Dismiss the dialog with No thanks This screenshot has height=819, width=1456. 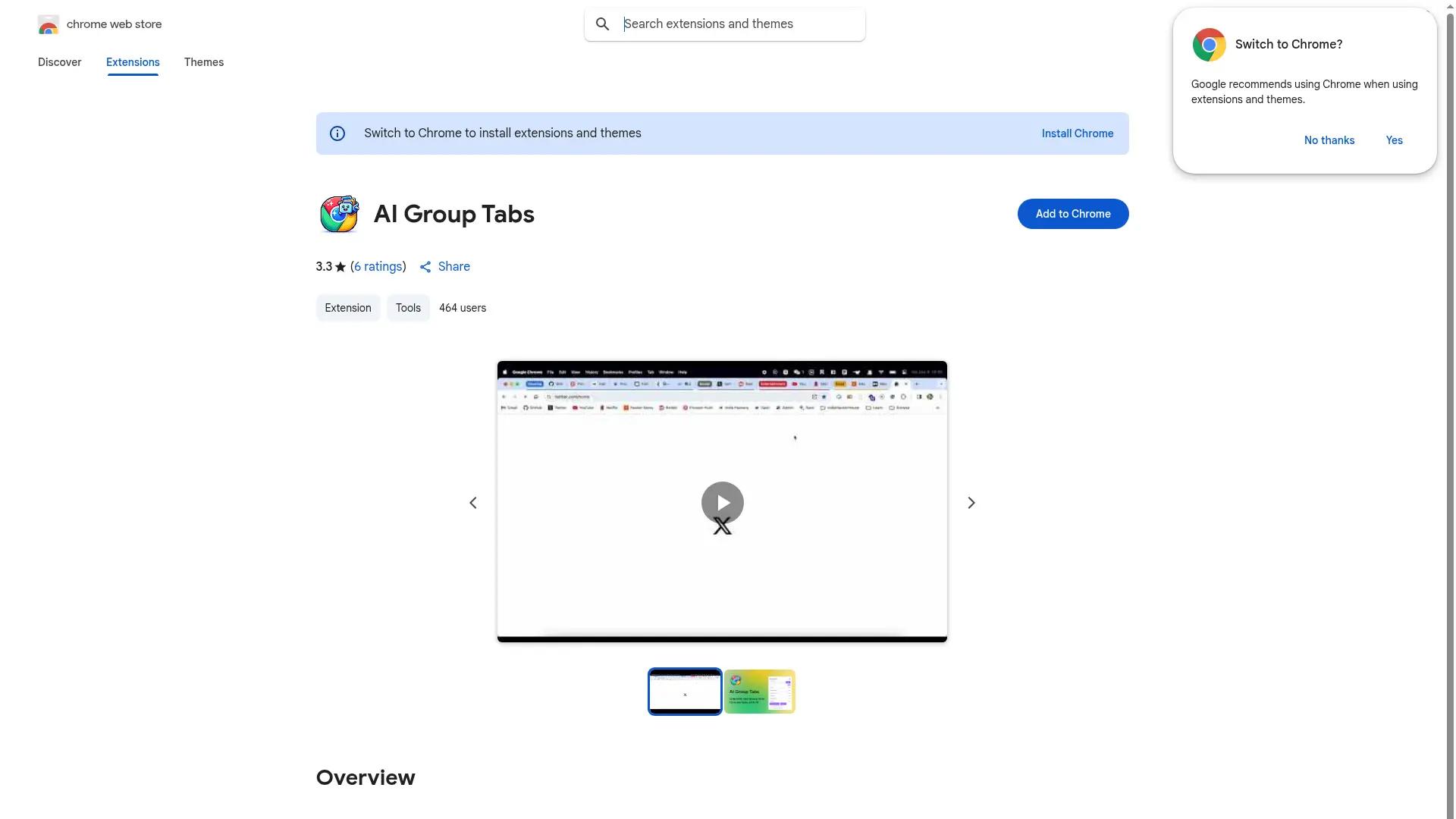pyautogui.click(x=1329, y=140)
